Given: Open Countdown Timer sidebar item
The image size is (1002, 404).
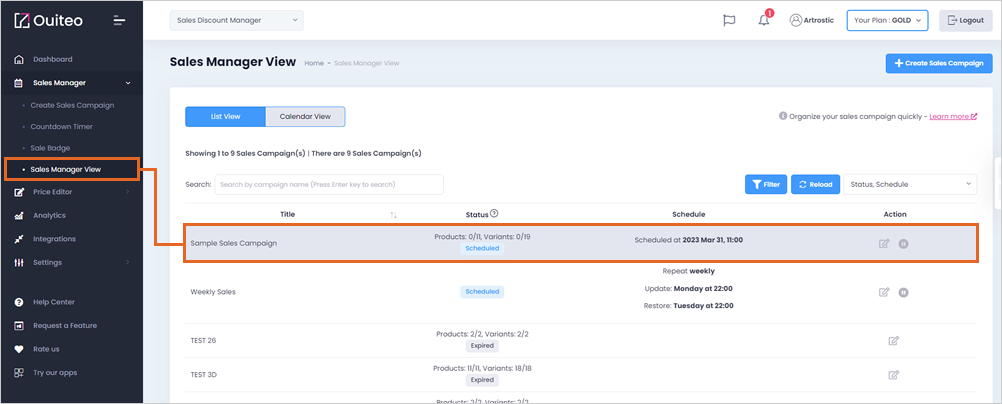Looking at the screenshot, I should [61, 127].
